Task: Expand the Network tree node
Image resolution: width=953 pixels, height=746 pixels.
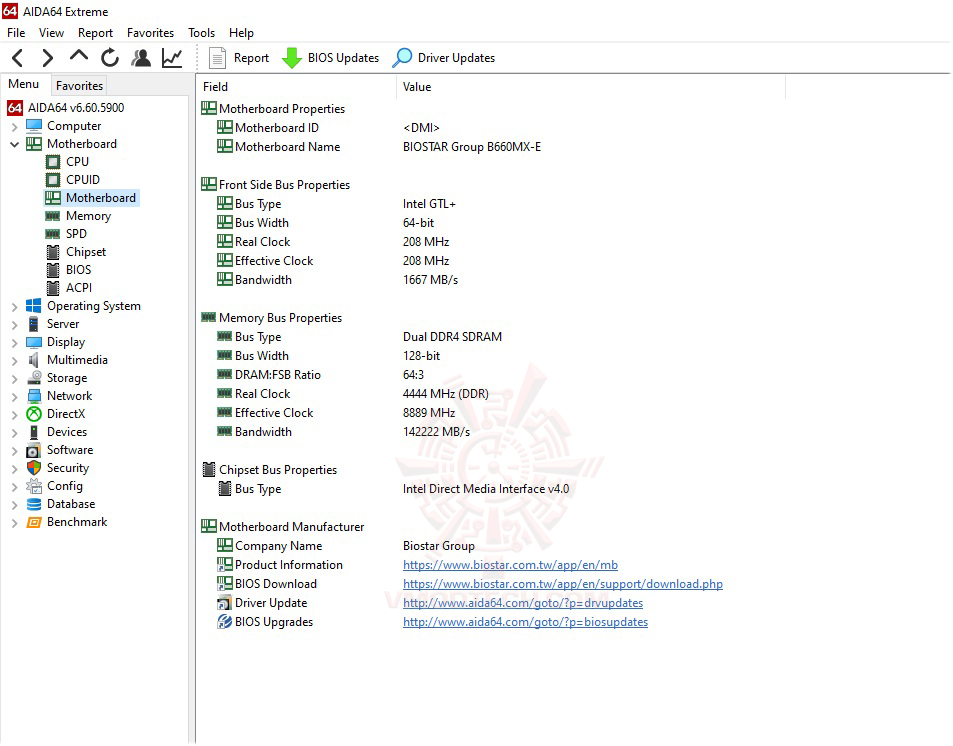Action: tap(15, 397)
